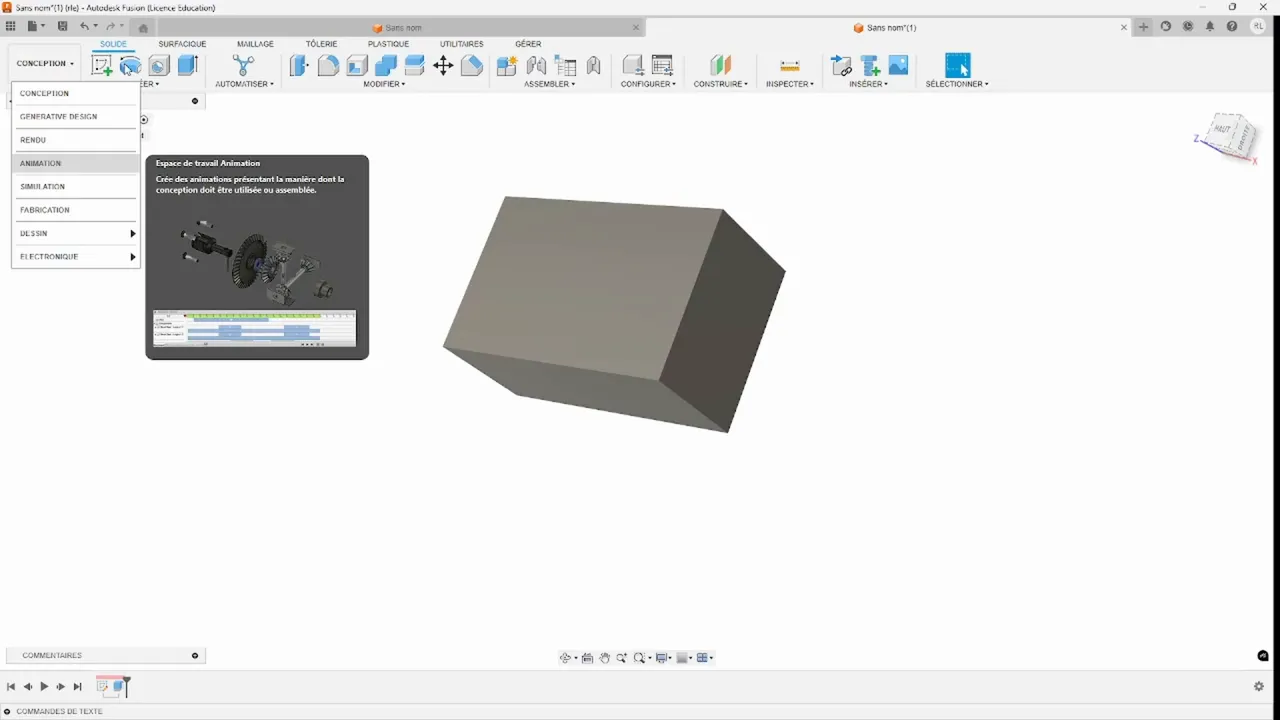
Task: Click the RL user profile button
Action: (x=1258, y=27)
